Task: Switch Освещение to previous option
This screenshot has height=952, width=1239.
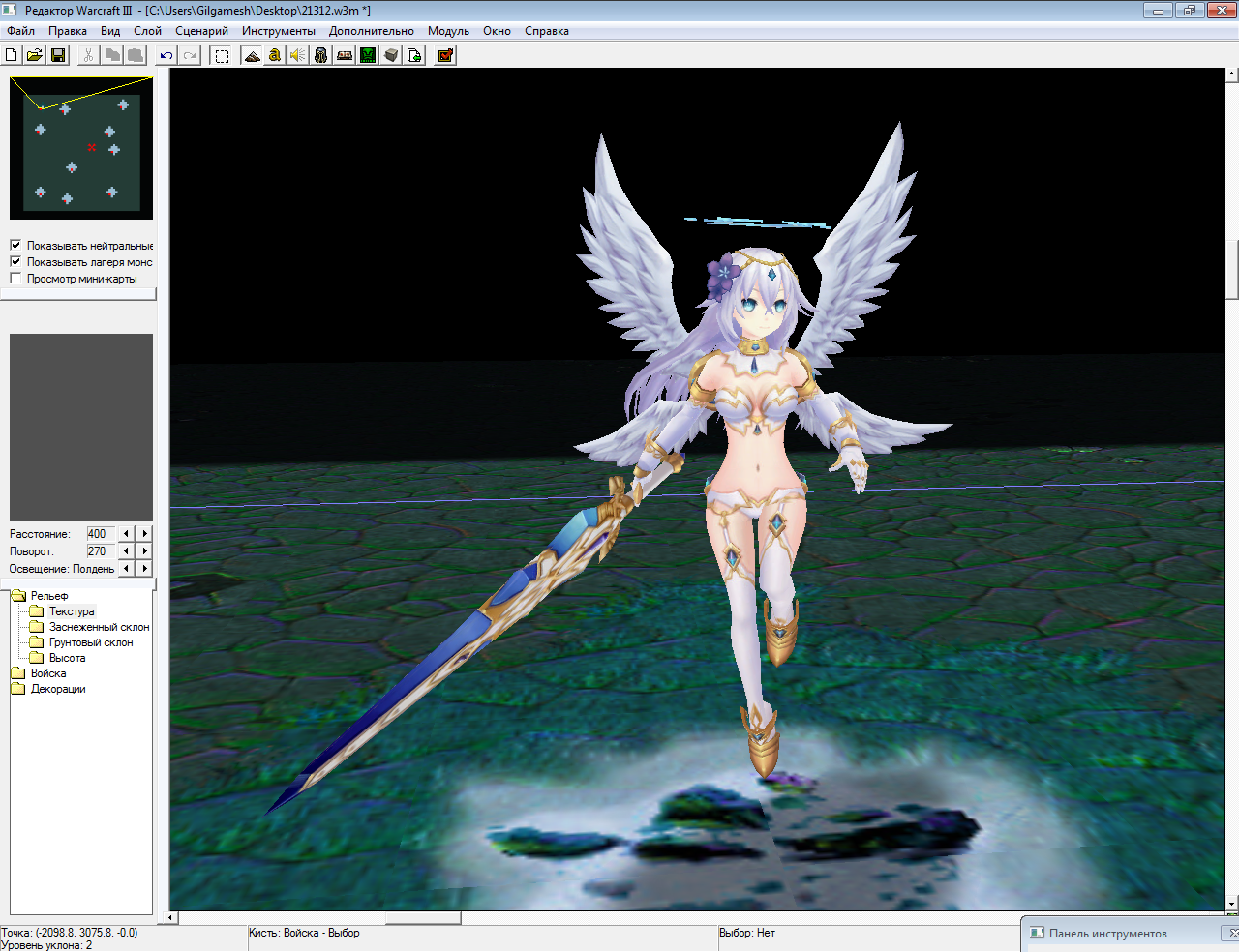Action: point(126,568)
